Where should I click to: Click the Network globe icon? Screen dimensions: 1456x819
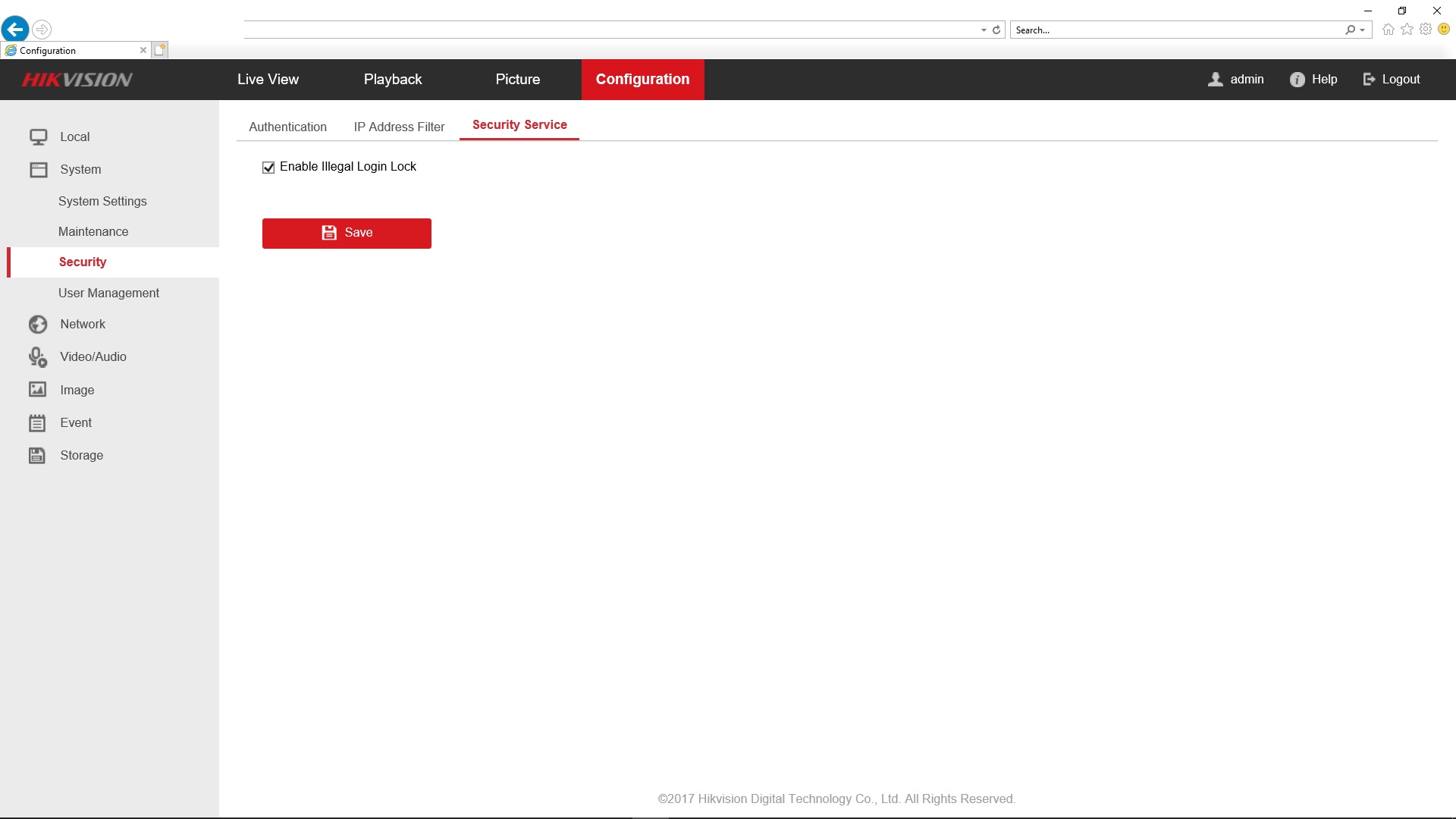pos(38,325)
